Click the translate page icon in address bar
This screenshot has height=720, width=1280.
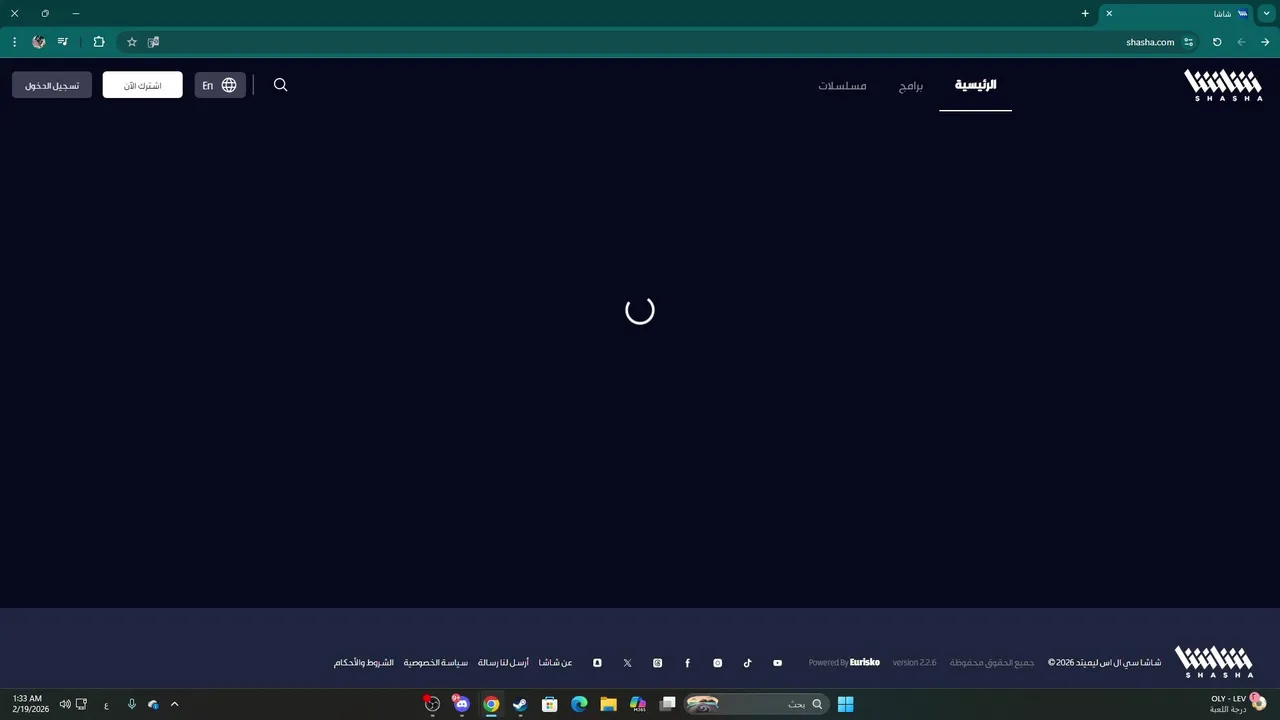[153, 42]
